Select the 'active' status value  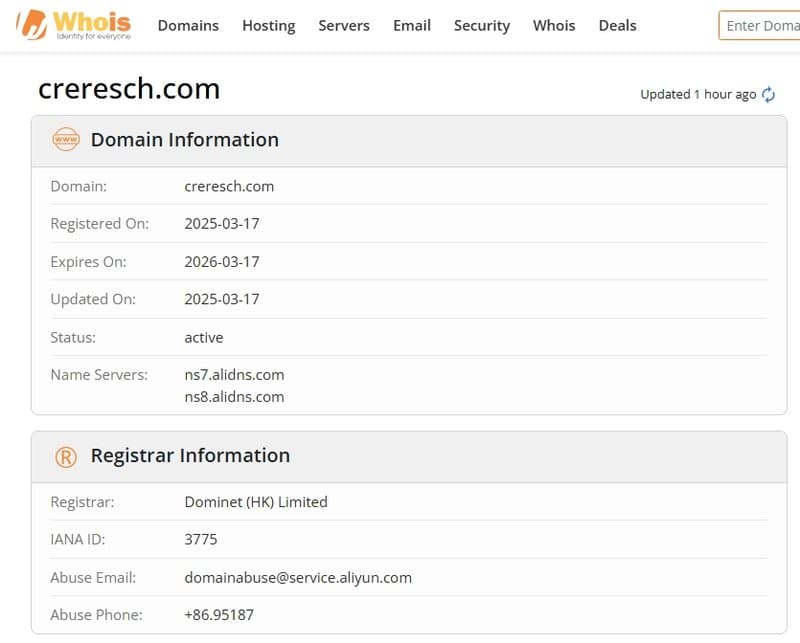pyautogui.click(x=204, y=337)
